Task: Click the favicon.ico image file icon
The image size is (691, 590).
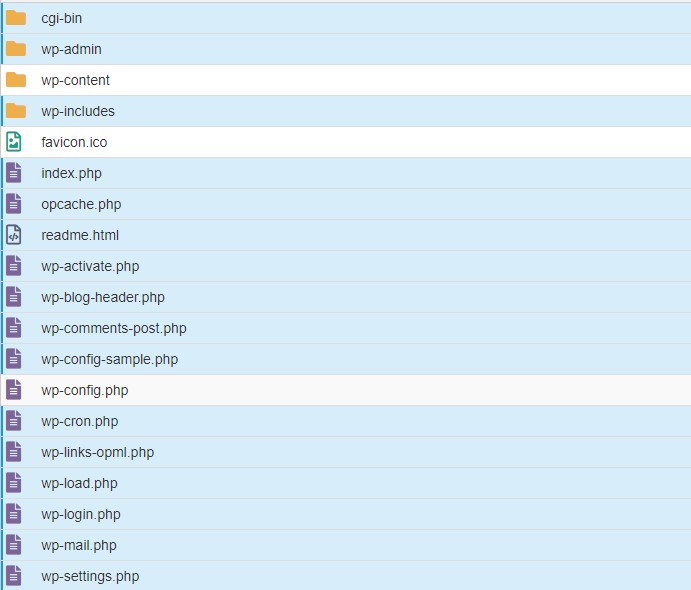Action: pos(14,142)
